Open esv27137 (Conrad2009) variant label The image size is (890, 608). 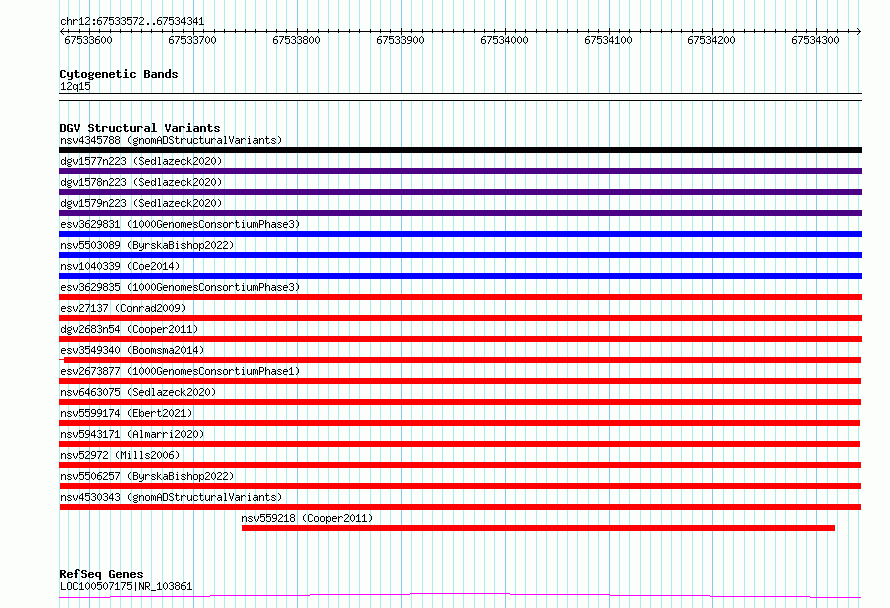pyautogui.click(x=123, y=308)
